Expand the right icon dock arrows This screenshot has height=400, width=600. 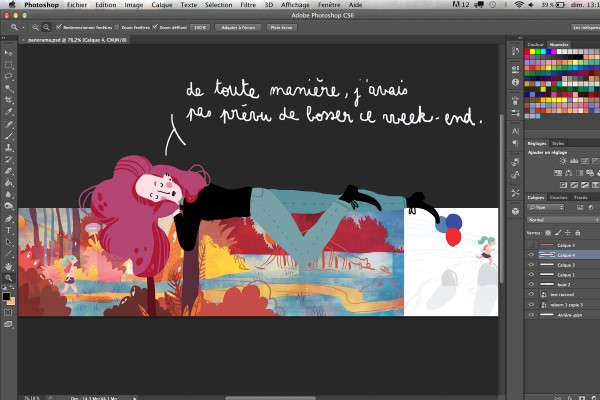pos(520,38)
